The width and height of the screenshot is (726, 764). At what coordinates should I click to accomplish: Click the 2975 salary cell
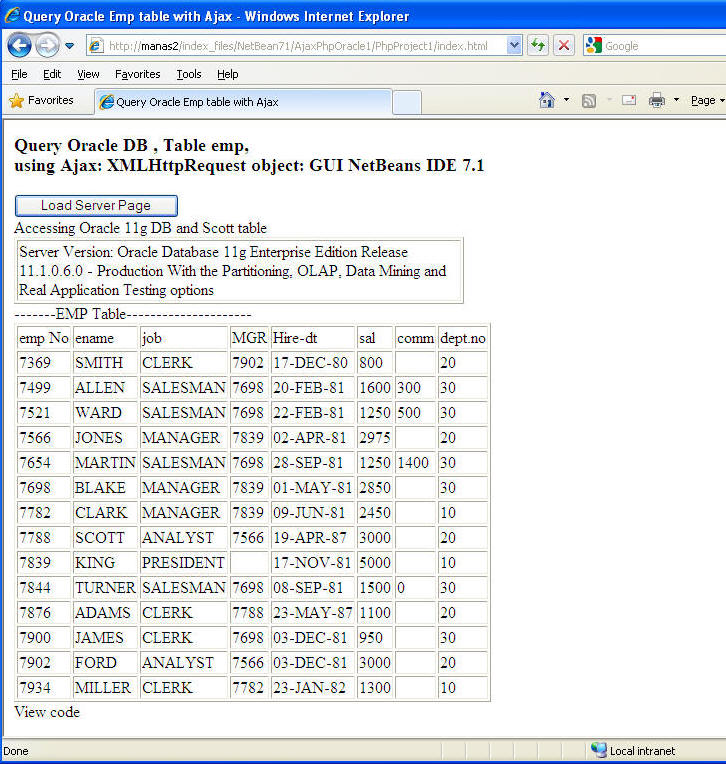coord(375,438)
